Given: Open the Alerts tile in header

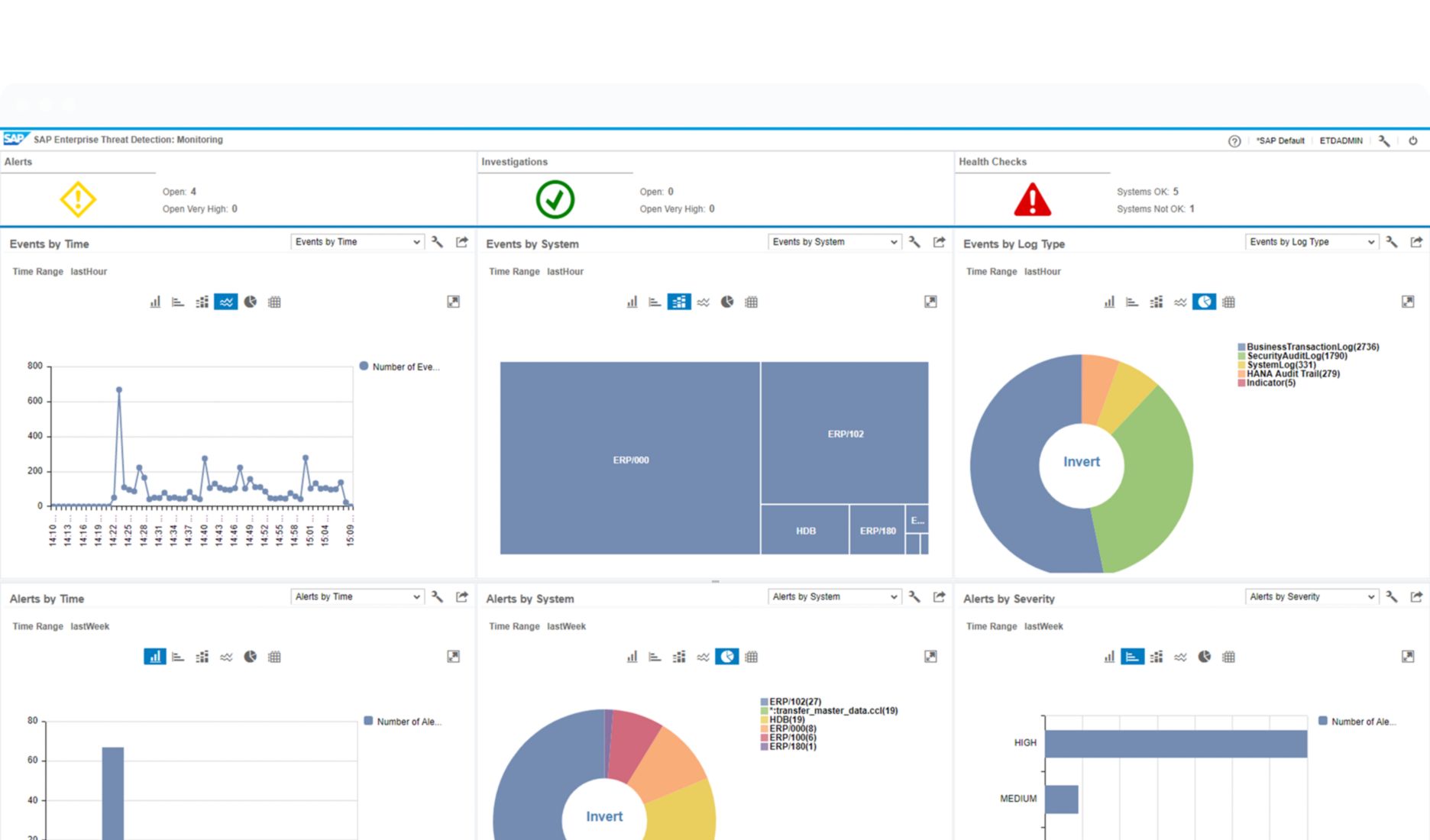Looking at the screenshot, I should pyautogui.click(x=78, y=199).
